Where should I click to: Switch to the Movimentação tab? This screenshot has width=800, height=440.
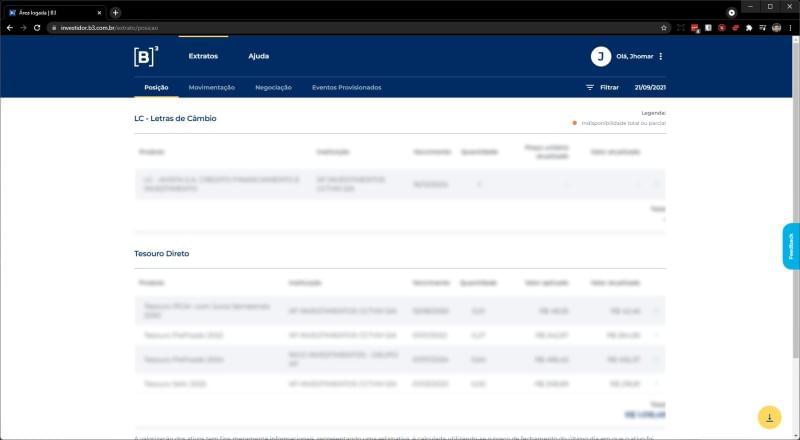pos(212,87)
